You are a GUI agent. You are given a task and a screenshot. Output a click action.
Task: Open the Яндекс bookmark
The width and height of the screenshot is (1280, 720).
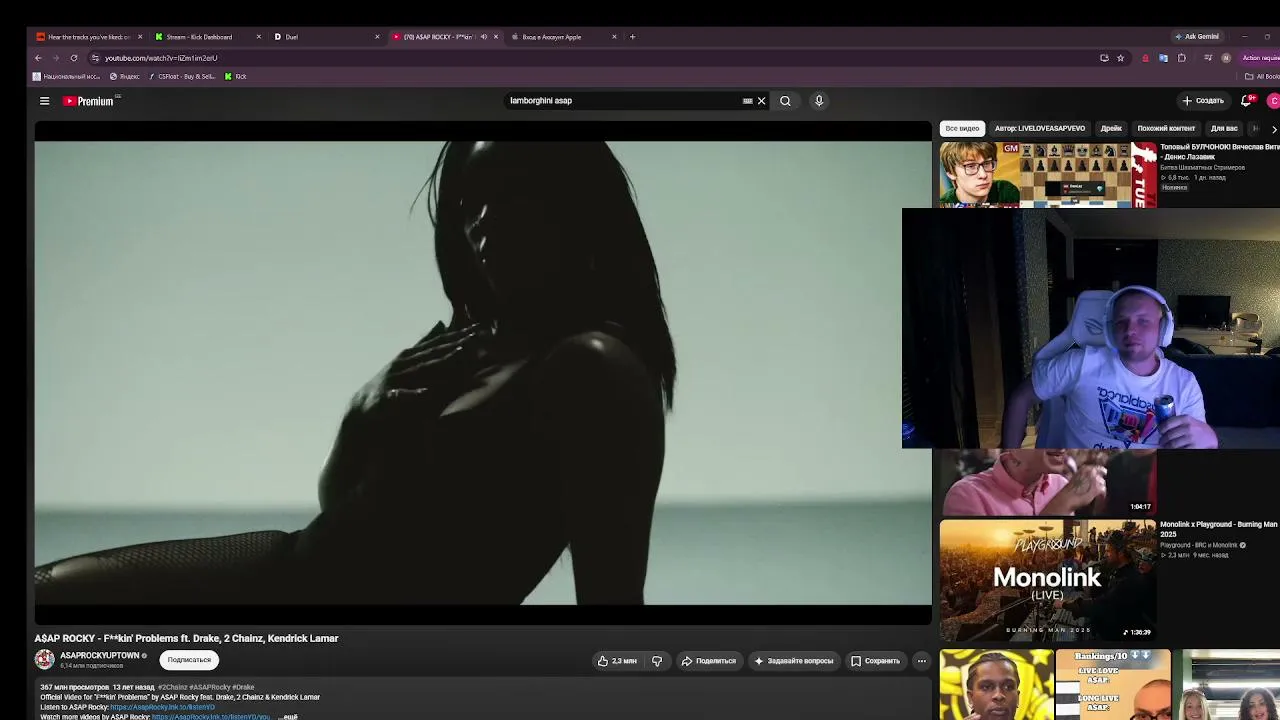point(125,76)
